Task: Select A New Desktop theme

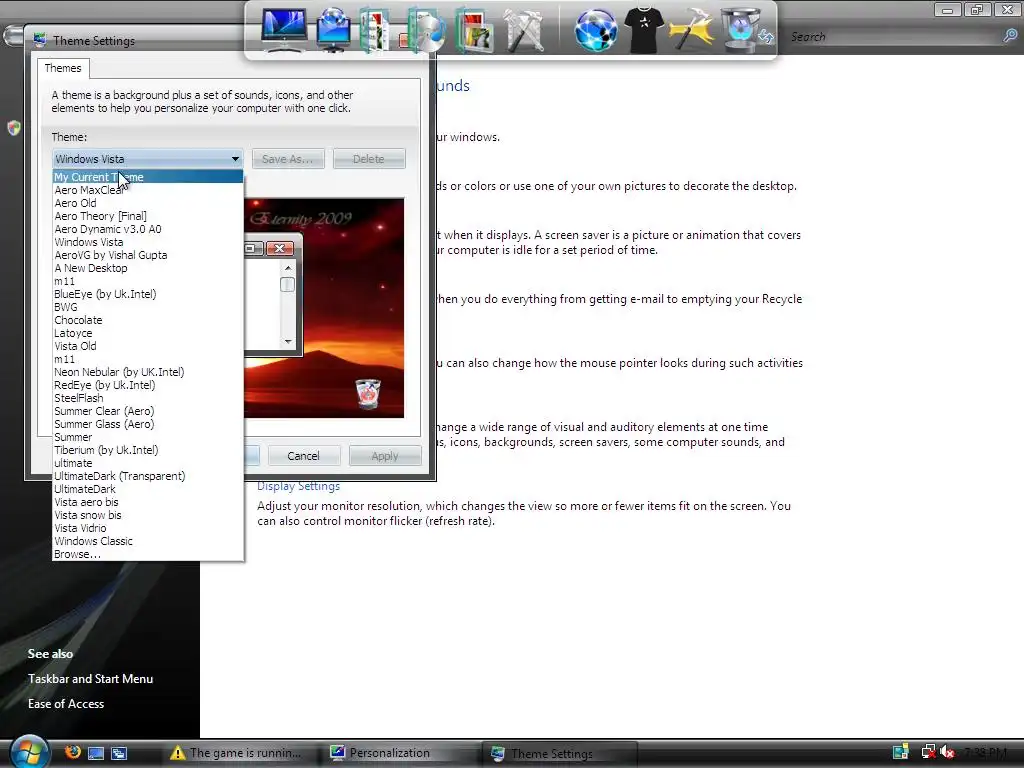Action: (148, 268)
